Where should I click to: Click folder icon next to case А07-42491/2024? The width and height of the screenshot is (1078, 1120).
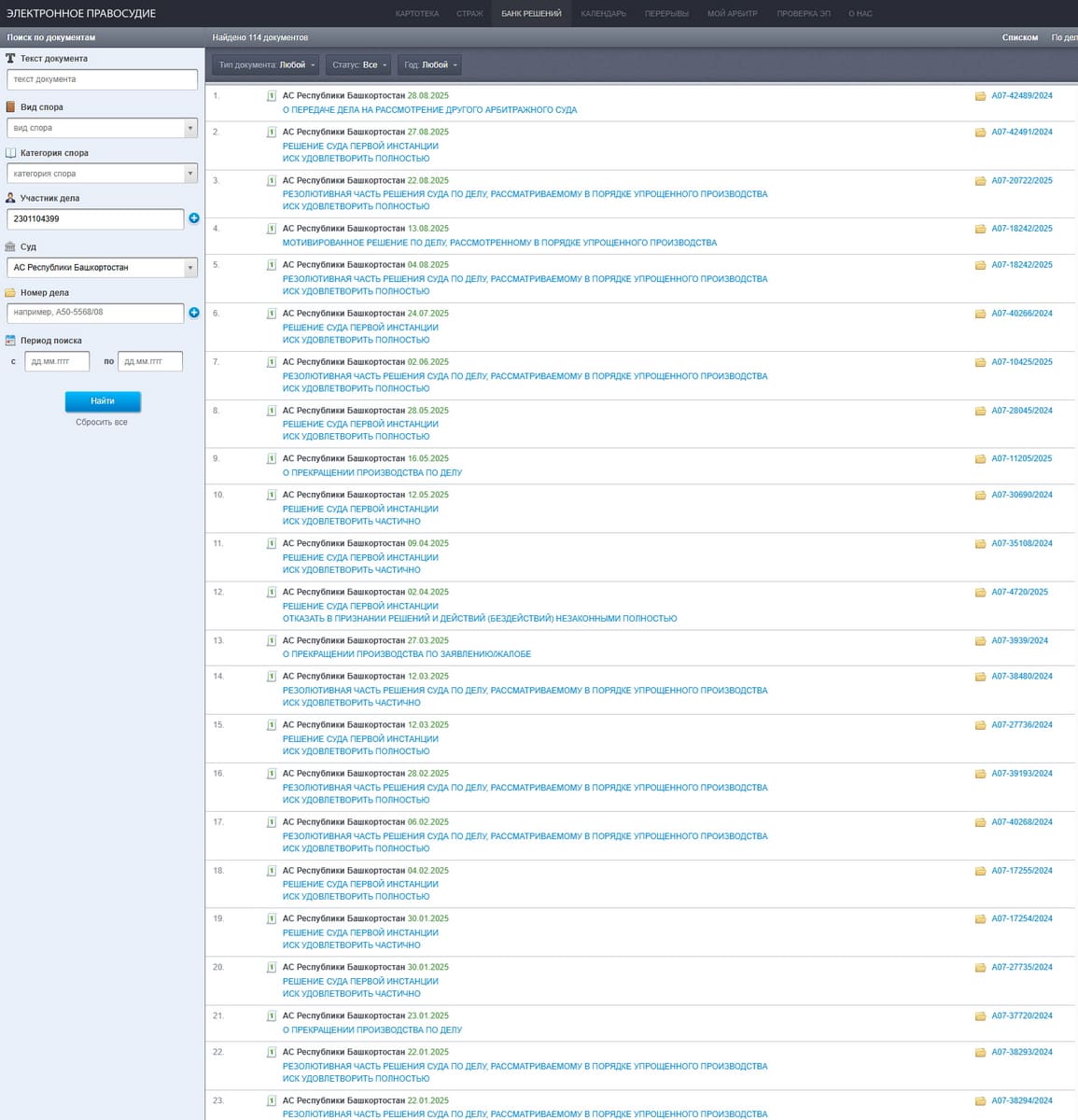click(x=980, y=133)
